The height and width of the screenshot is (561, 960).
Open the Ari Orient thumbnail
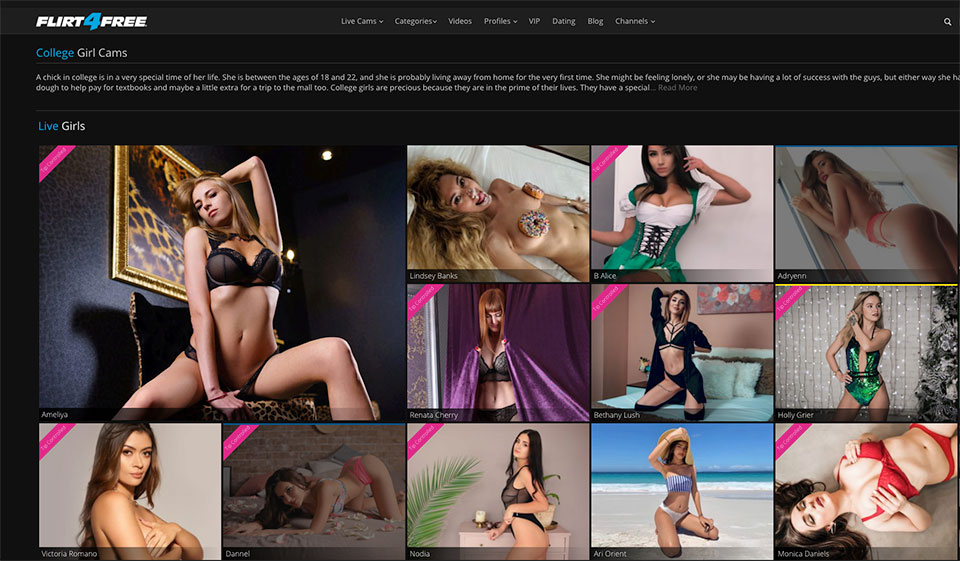click(x=681, y=490)
